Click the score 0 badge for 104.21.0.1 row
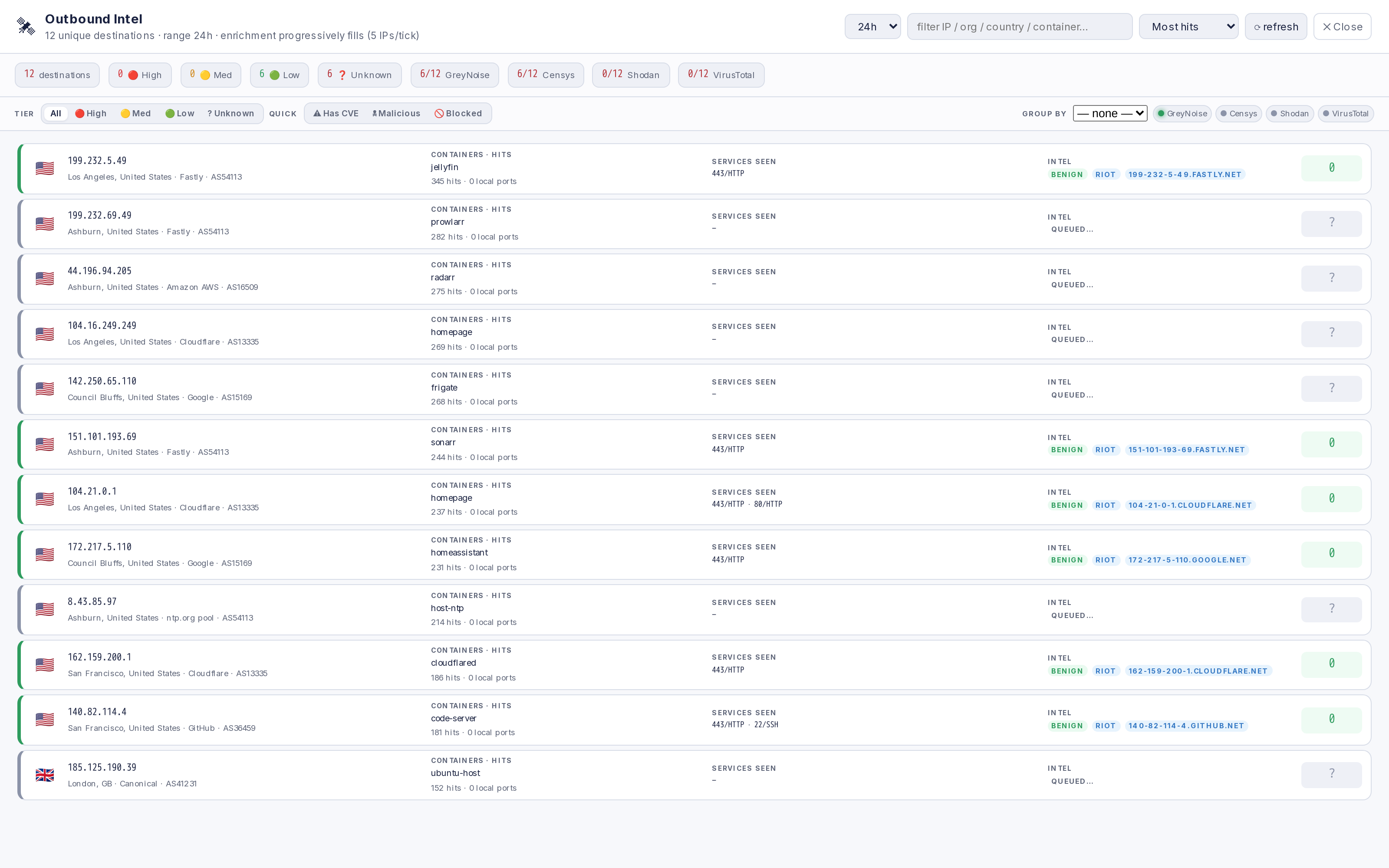 [x=1331, y=499]
